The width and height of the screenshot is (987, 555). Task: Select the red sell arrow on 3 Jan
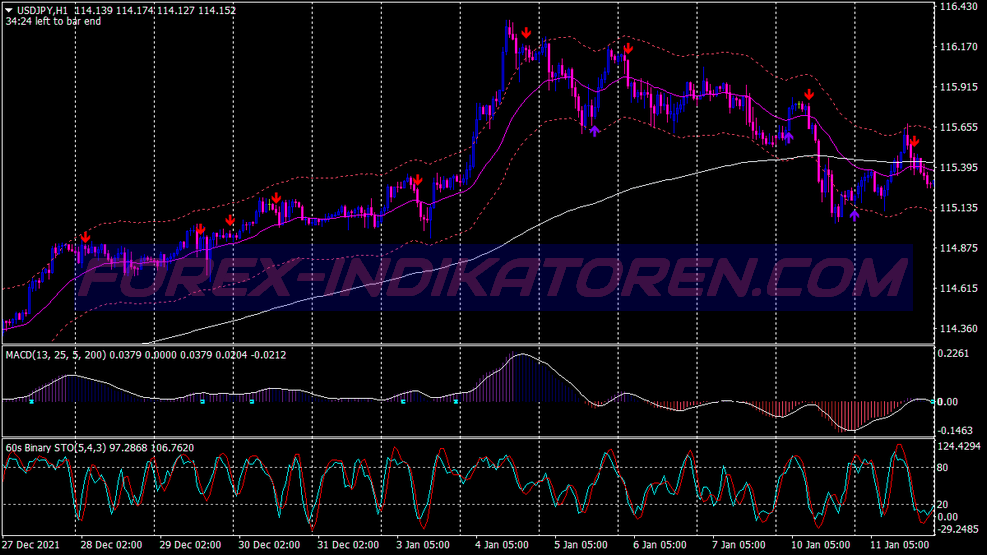(x=417, y=181)
